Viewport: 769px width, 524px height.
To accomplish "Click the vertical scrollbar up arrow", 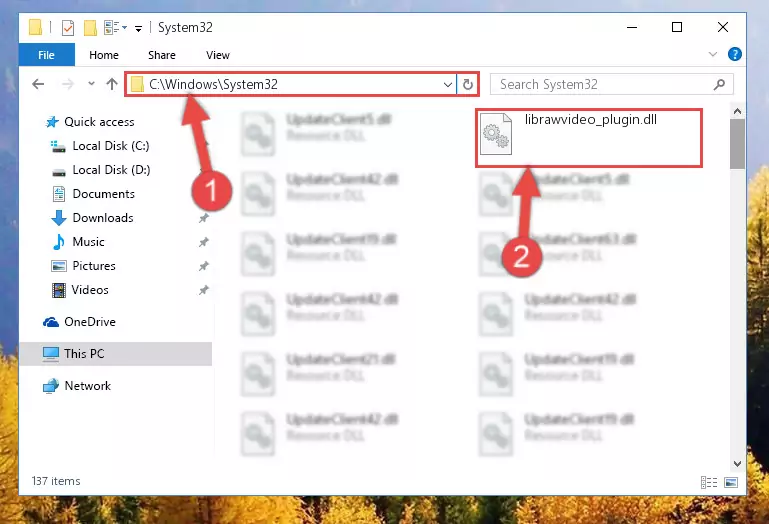I will click(737, 111).
